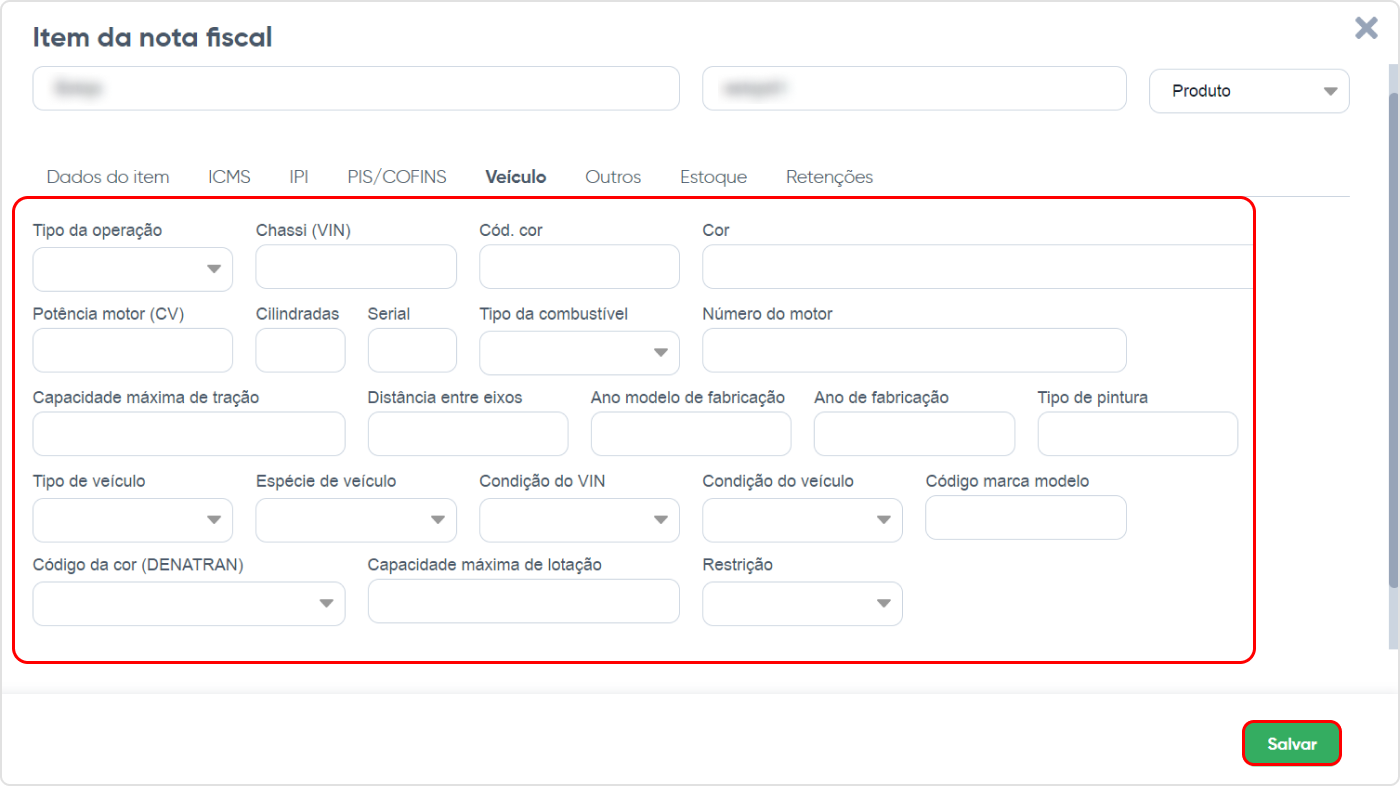Switch to the PIS/COFINS tab
The image size is (1400, 786).
[x=396, y=176]
